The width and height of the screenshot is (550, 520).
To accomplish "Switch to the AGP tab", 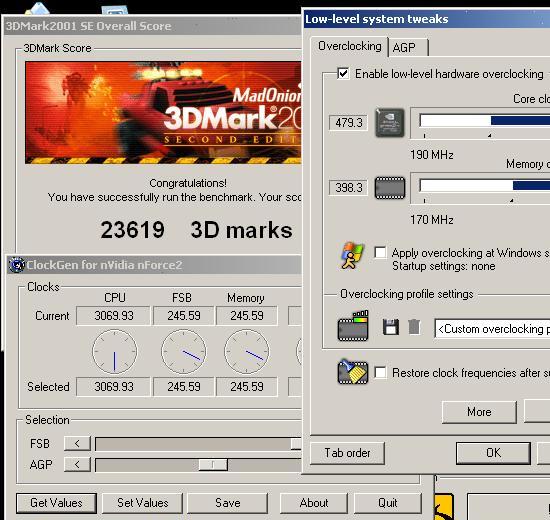I will [408, 47].
